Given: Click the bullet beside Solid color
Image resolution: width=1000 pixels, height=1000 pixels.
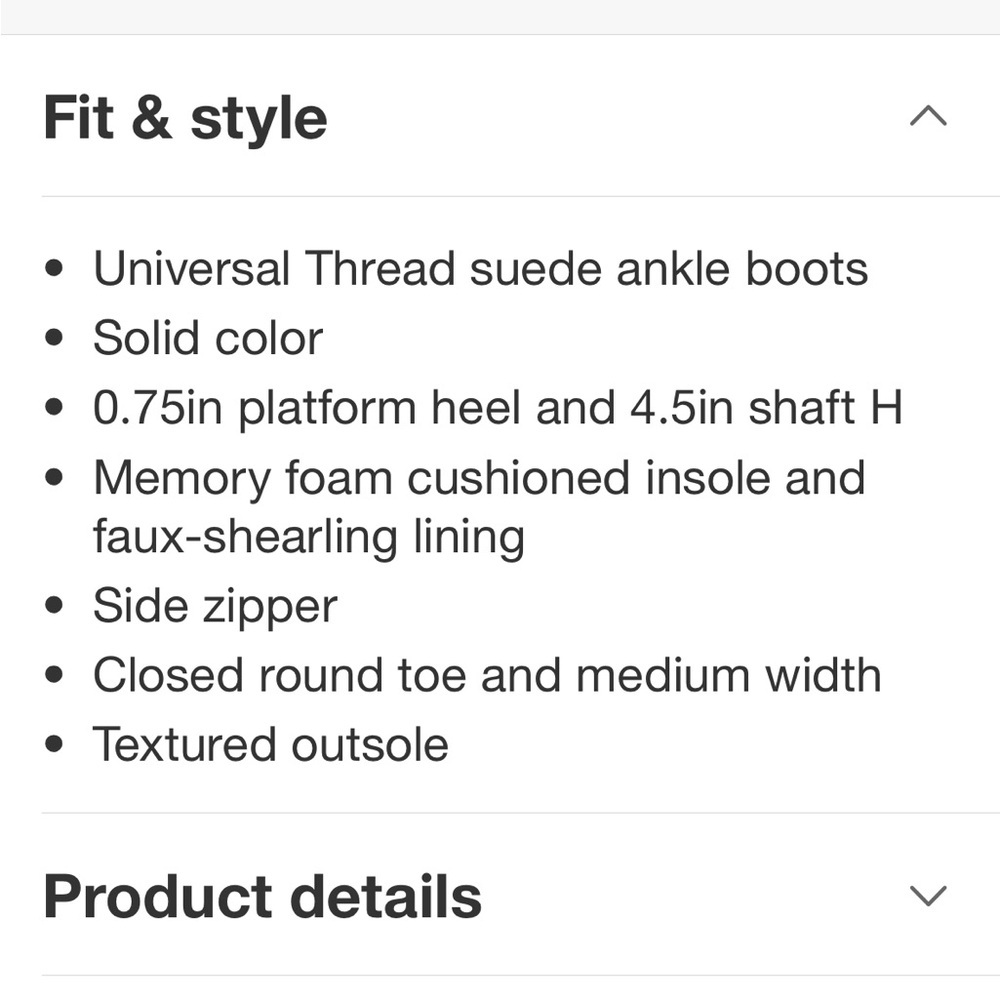Looking at the screenshot, I should pyautogui.click(x=53, y=337).
